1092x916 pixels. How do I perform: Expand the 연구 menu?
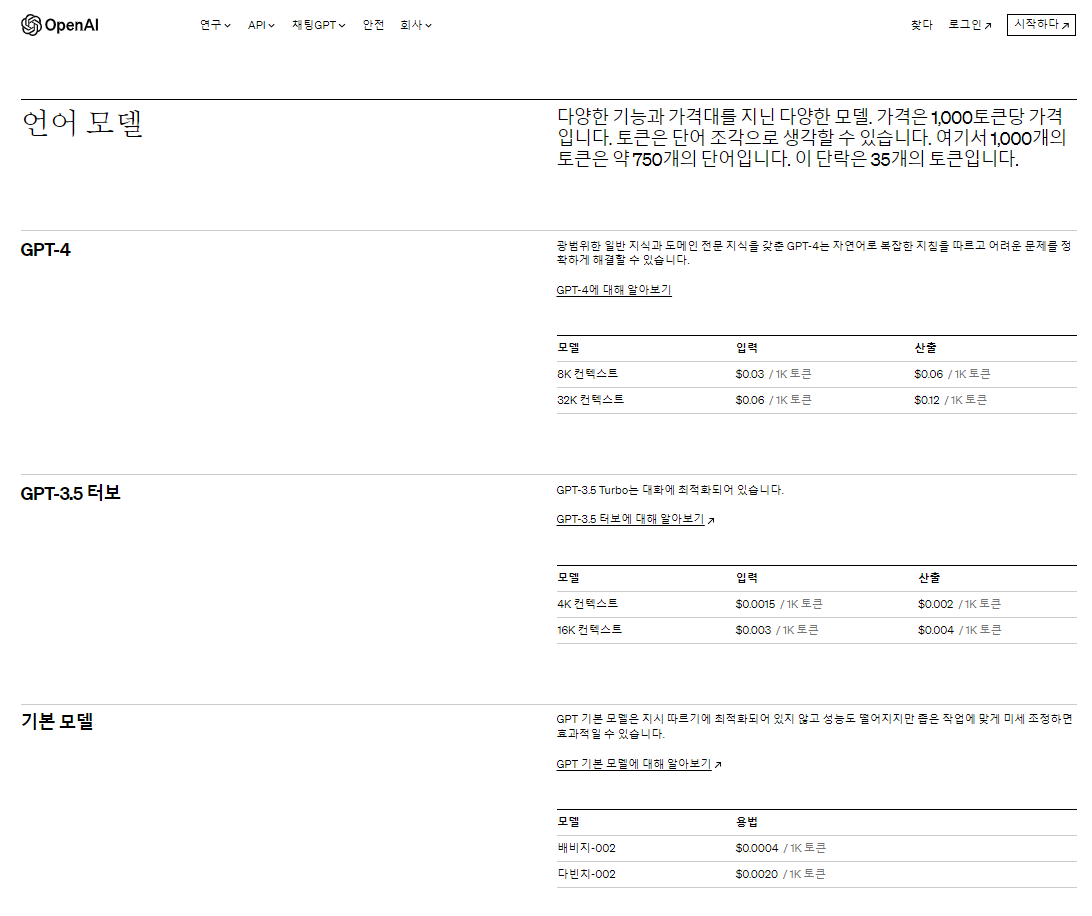coord(214,25)
